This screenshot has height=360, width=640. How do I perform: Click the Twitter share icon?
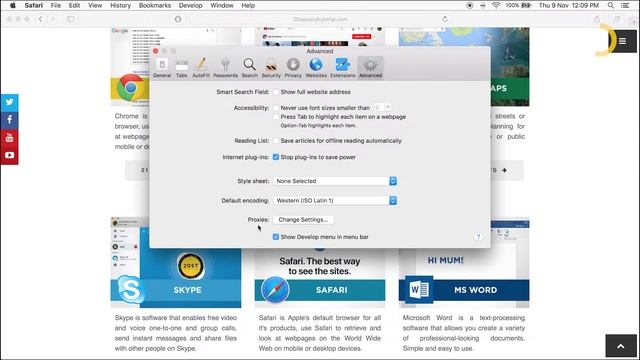pyautogui.click(x=9, y=102)
